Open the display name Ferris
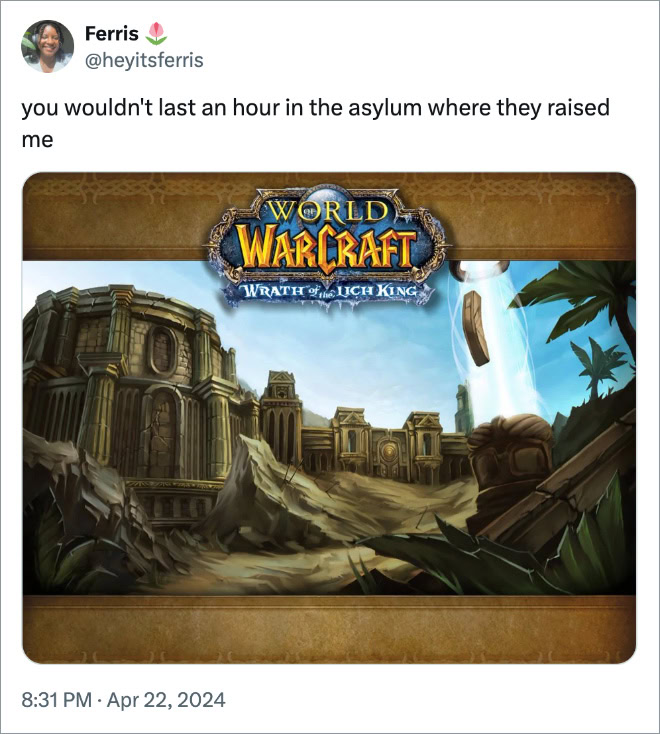The width and height of the screenshot is (660, 734). [111, 34]
